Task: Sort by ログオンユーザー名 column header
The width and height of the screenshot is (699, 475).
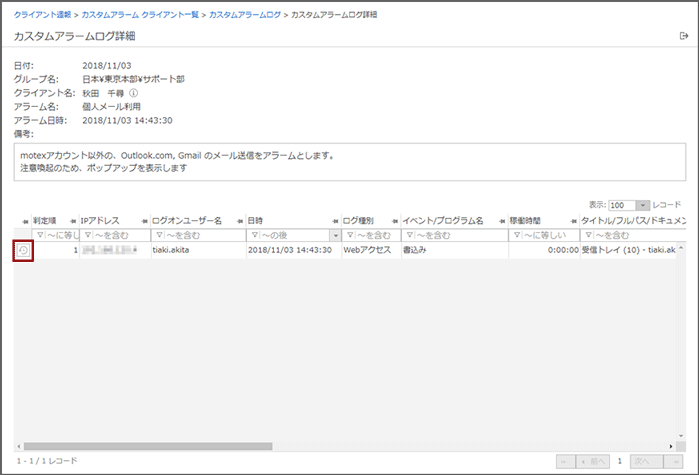Action: 187,220
